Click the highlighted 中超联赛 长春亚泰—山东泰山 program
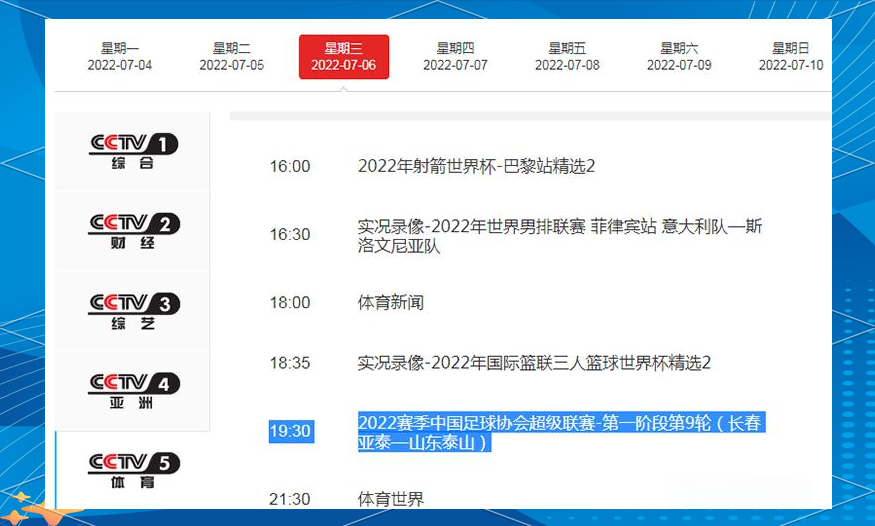 pos(561,432)
